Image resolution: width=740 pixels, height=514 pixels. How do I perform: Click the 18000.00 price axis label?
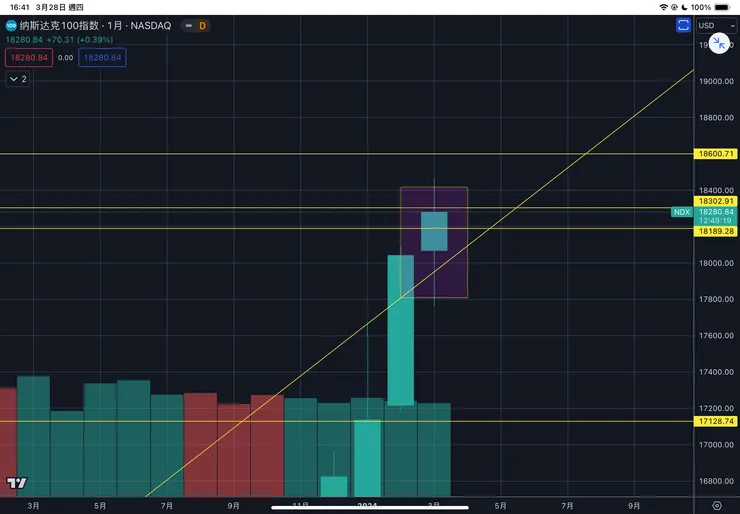[x=716, y=263]
